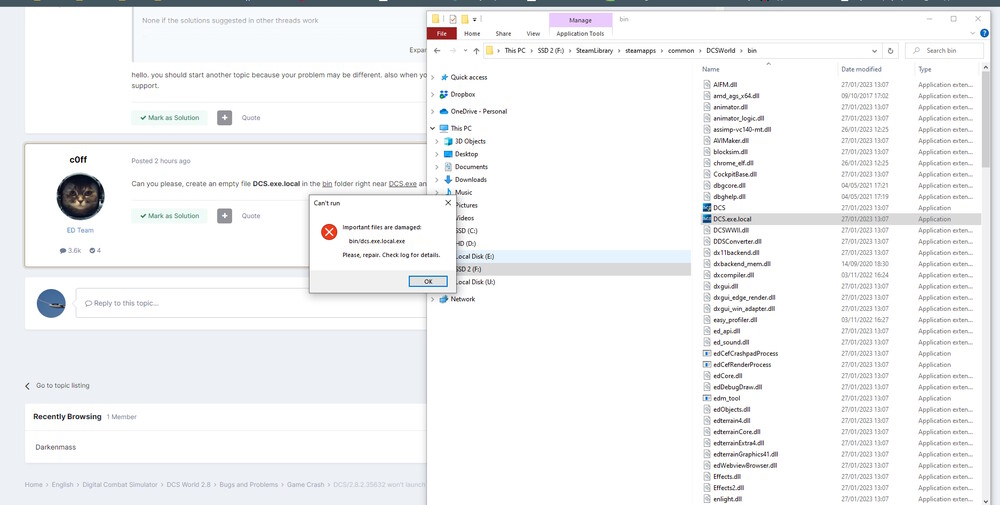Click the Downloads arrow icon
The height and width of the screenshot is (505, 1000).
448,179
